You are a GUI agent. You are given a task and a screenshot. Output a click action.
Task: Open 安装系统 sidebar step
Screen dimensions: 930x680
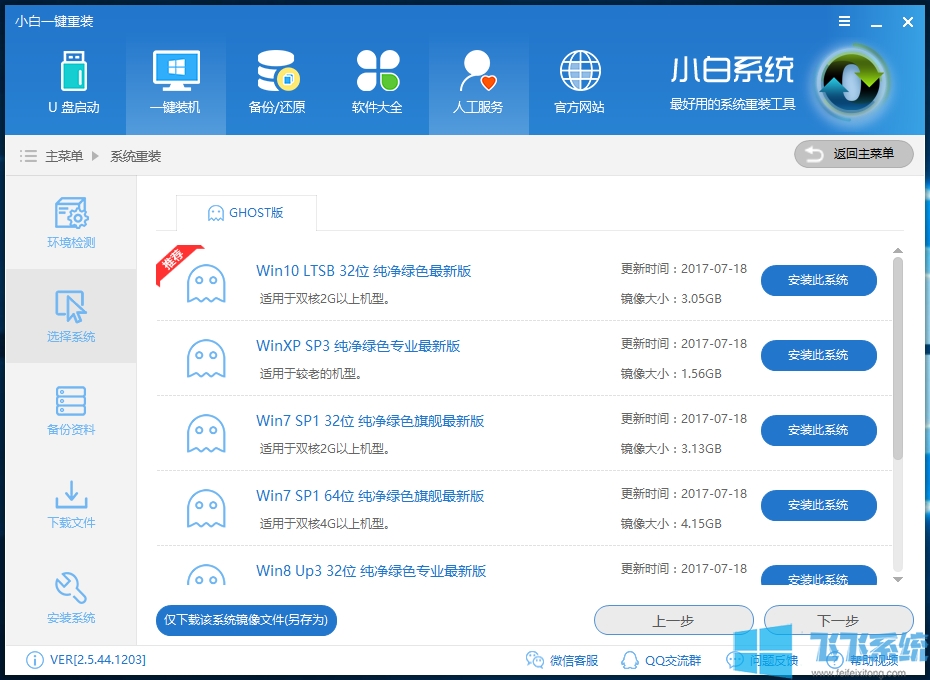(70, 598)
